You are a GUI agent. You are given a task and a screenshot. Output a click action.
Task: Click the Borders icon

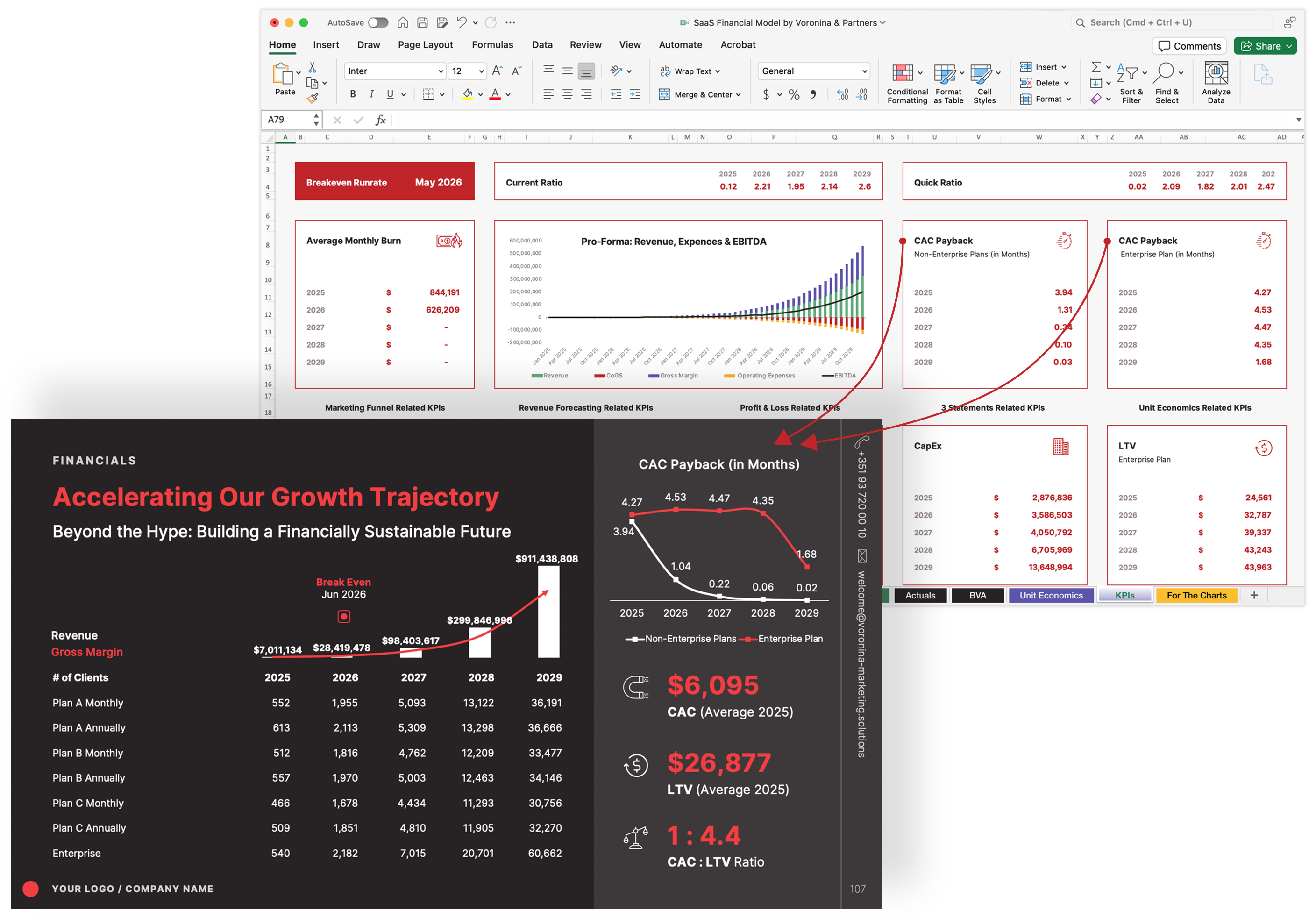(428, 94)
